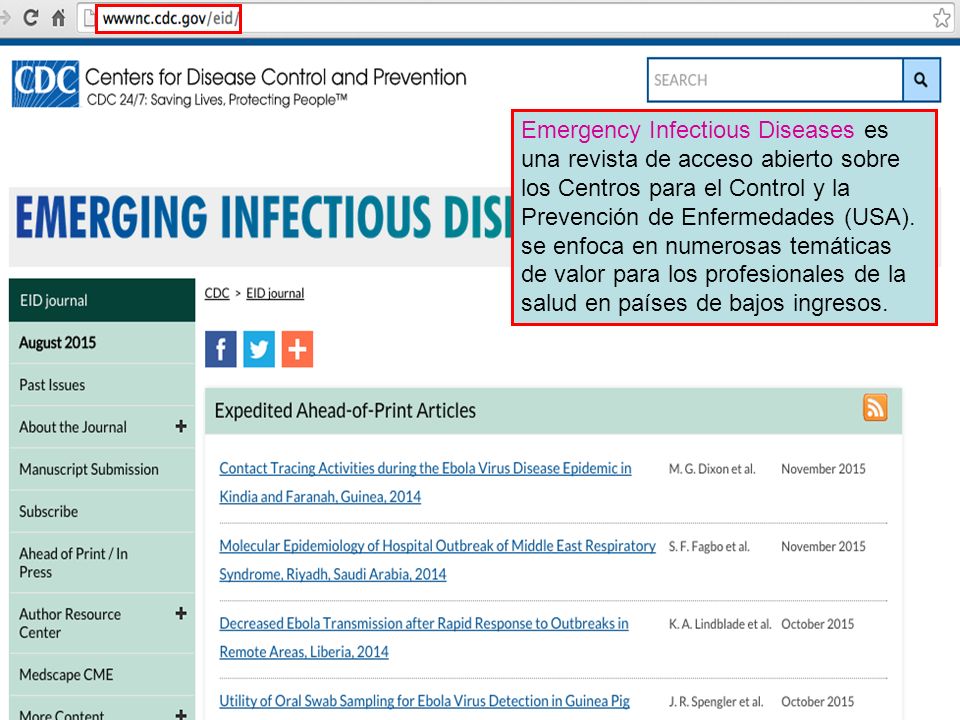Open Subscribe menu item

pos(102,511)
